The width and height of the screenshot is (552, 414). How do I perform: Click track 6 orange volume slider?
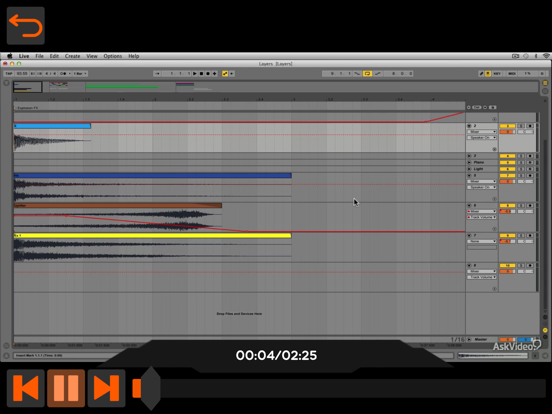point(507,211)
